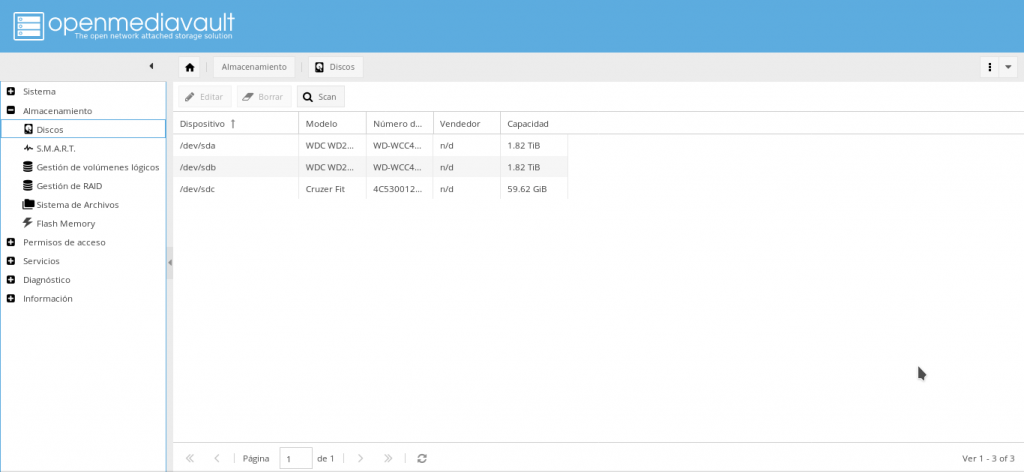
Task: Sort by the Vendedor column header
Action: pos(467,123)
